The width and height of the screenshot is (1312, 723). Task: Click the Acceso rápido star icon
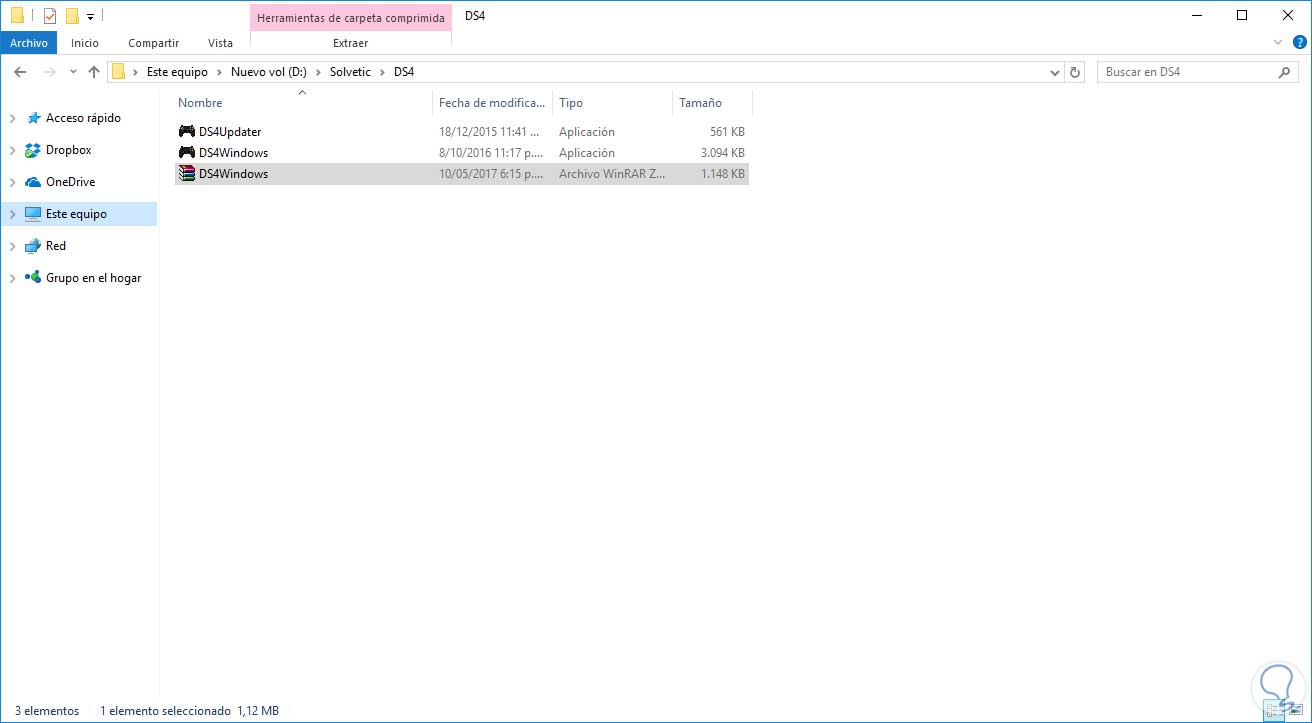click(x=33, y=118)
